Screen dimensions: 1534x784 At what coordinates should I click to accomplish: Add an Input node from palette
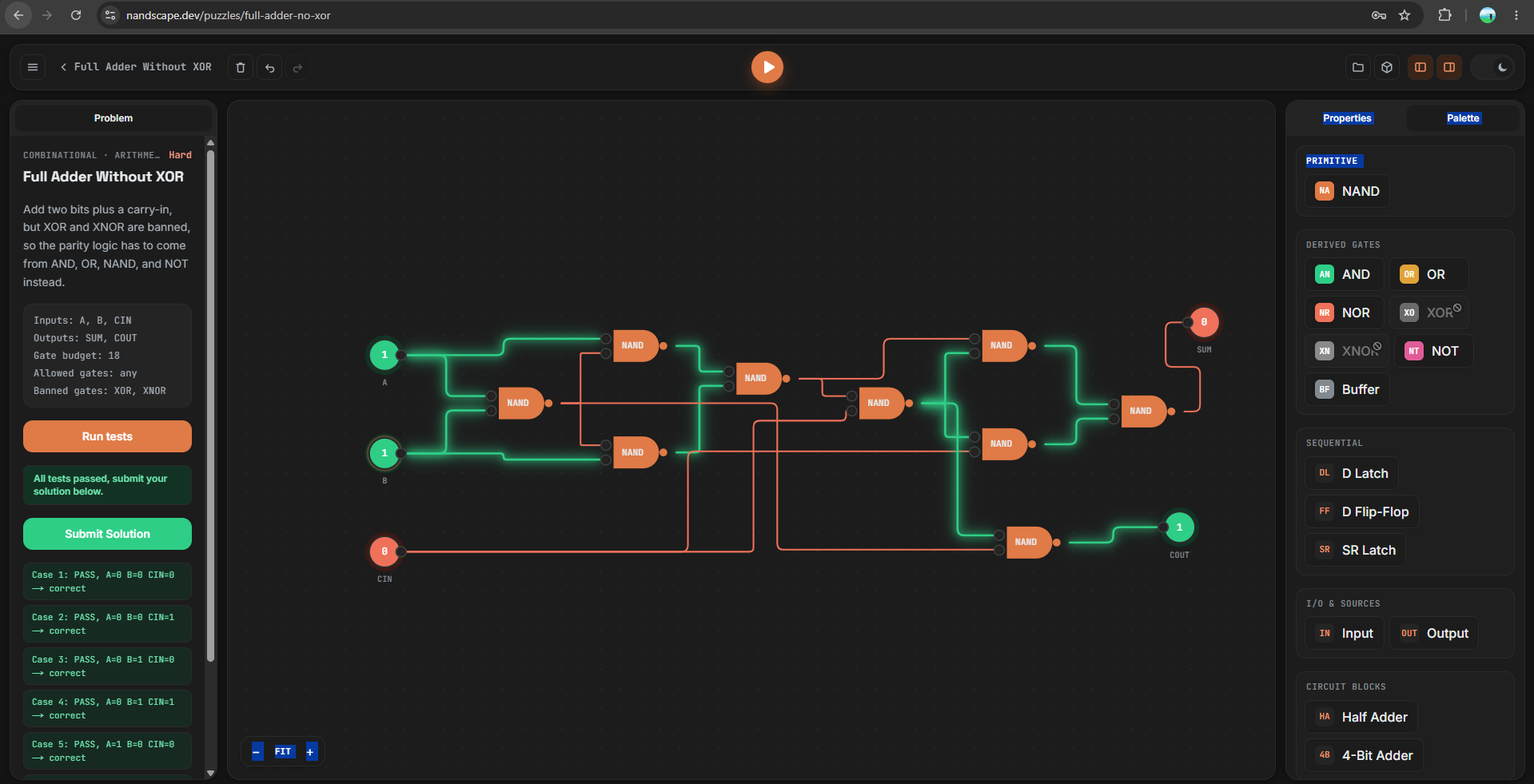1345,633
